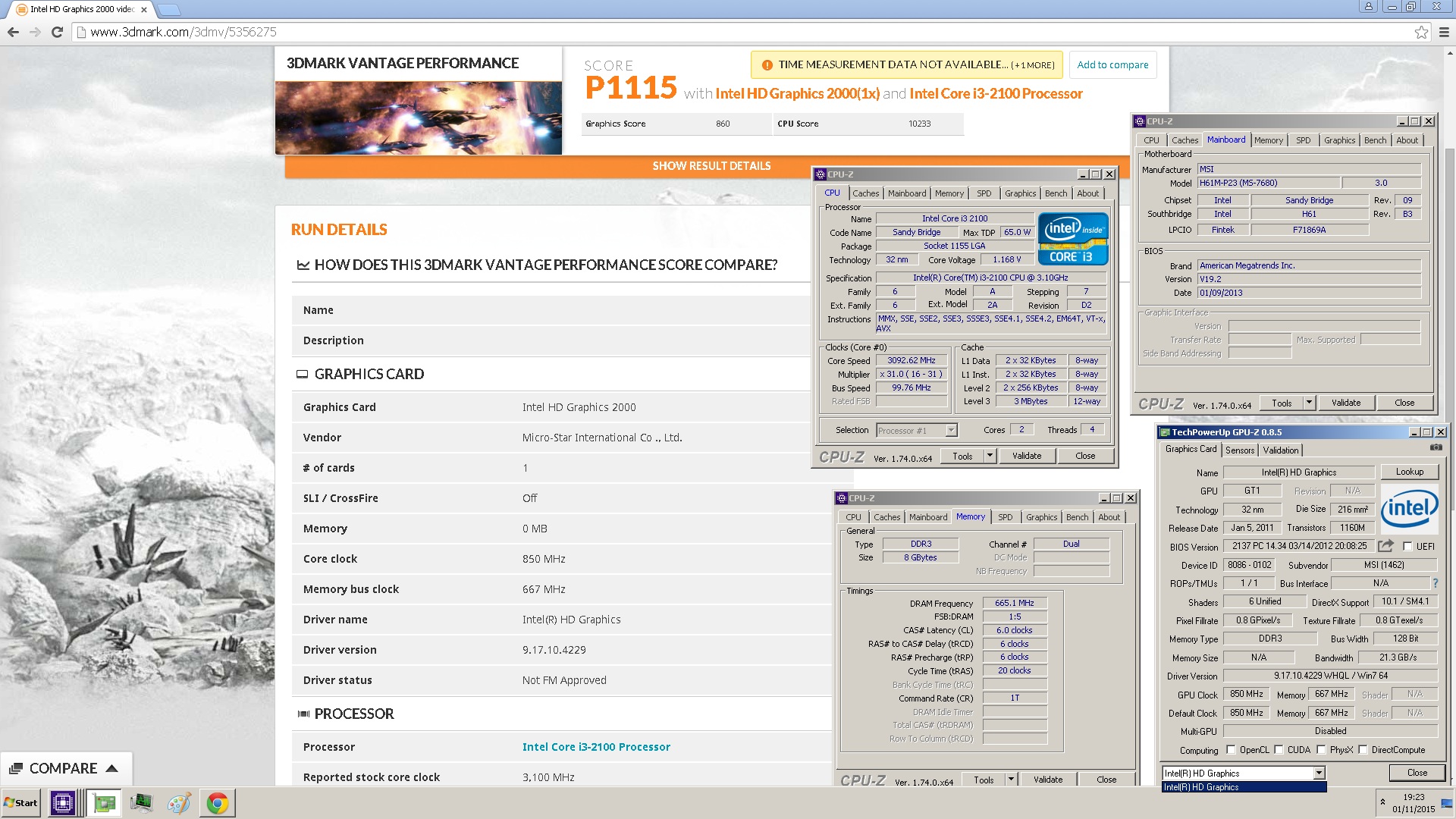Click the GPU-Z screenshot camera icon
Image resolution: width=1456 pixels, height=819 pixels.
[x=1436, y=447]
